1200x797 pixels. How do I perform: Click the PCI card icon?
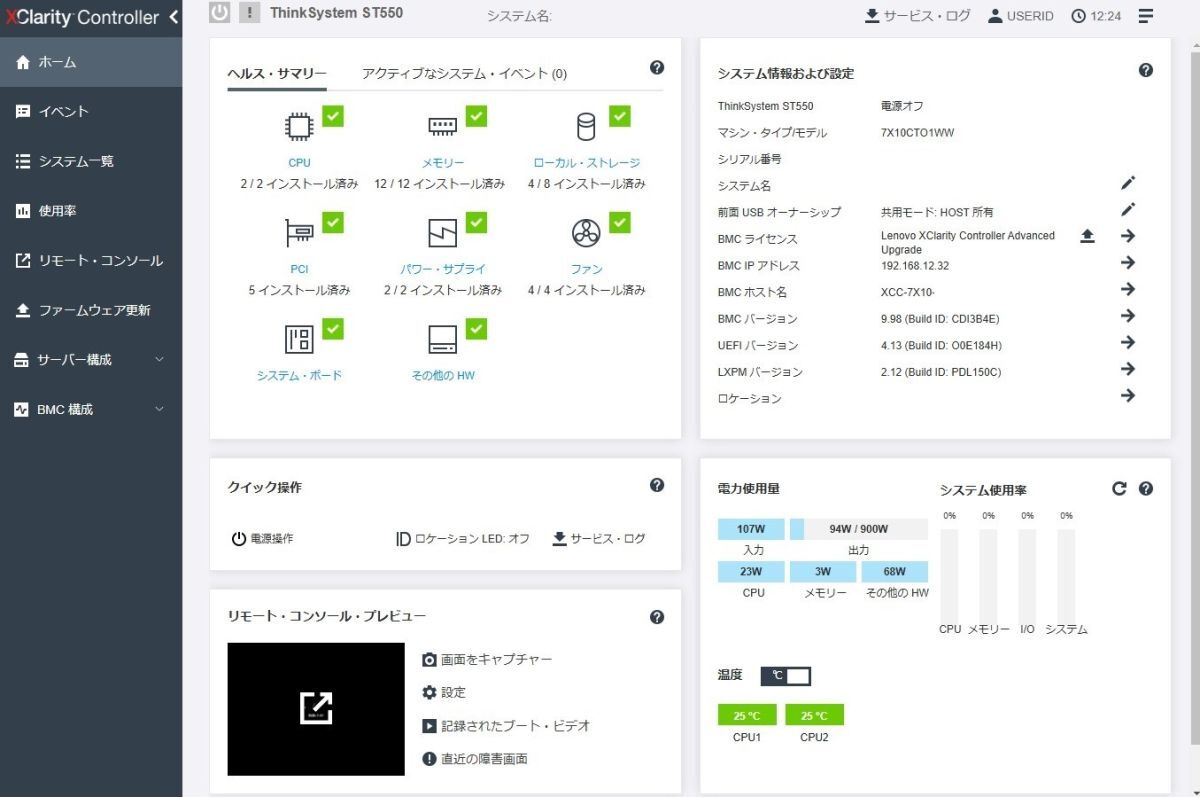click(299, 233)
